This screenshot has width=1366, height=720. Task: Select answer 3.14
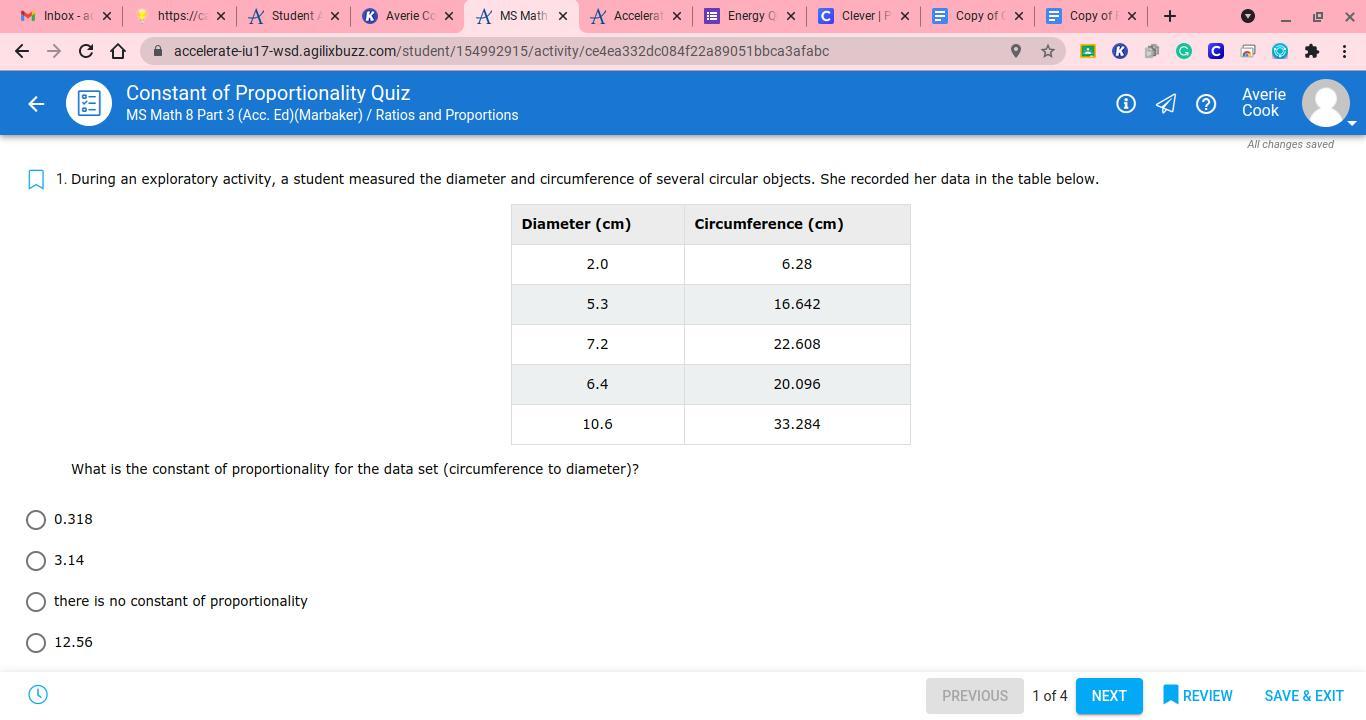(36, 561)
